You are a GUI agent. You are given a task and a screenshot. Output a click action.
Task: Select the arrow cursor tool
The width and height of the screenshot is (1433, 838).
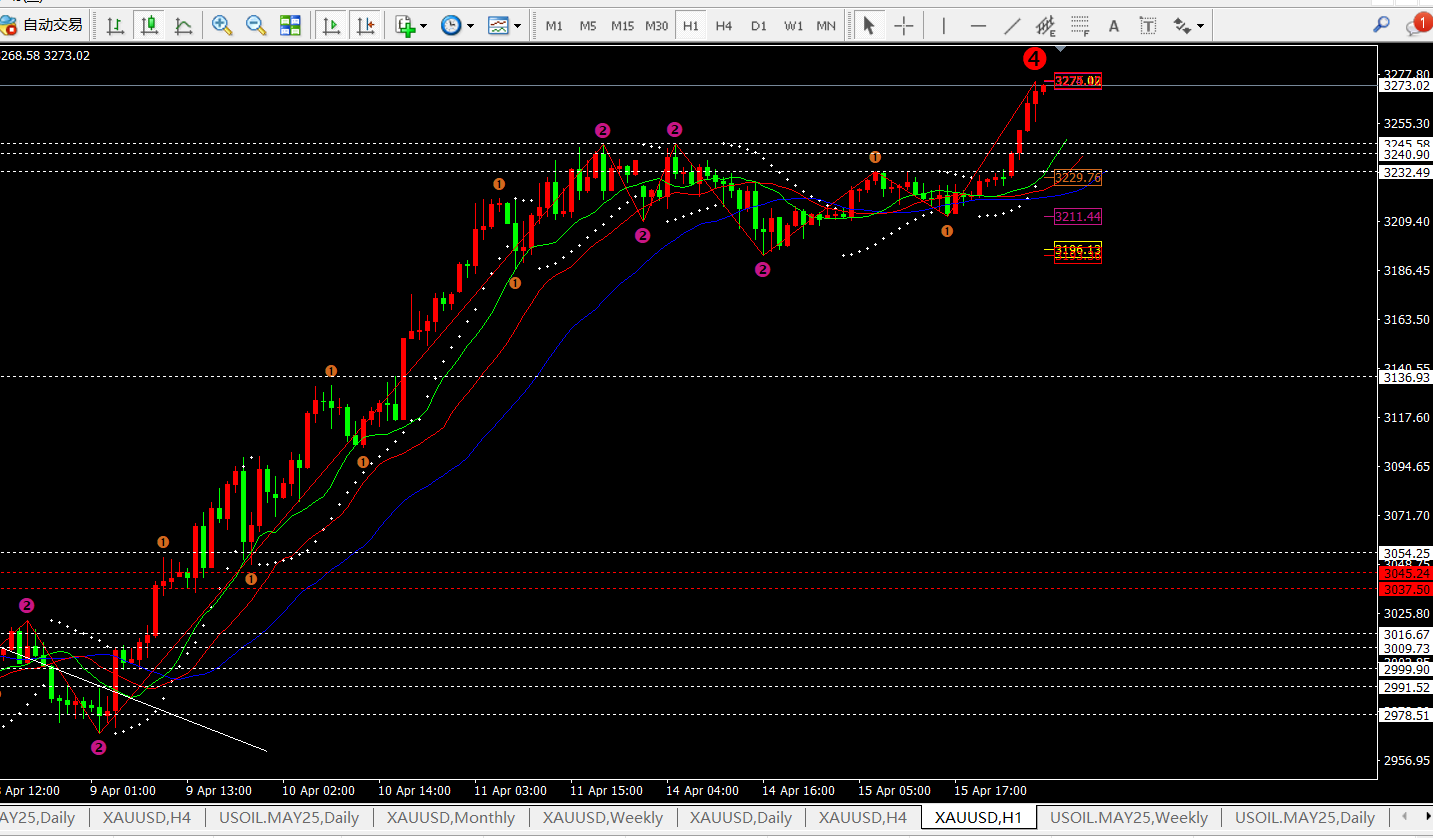[868, 25]
